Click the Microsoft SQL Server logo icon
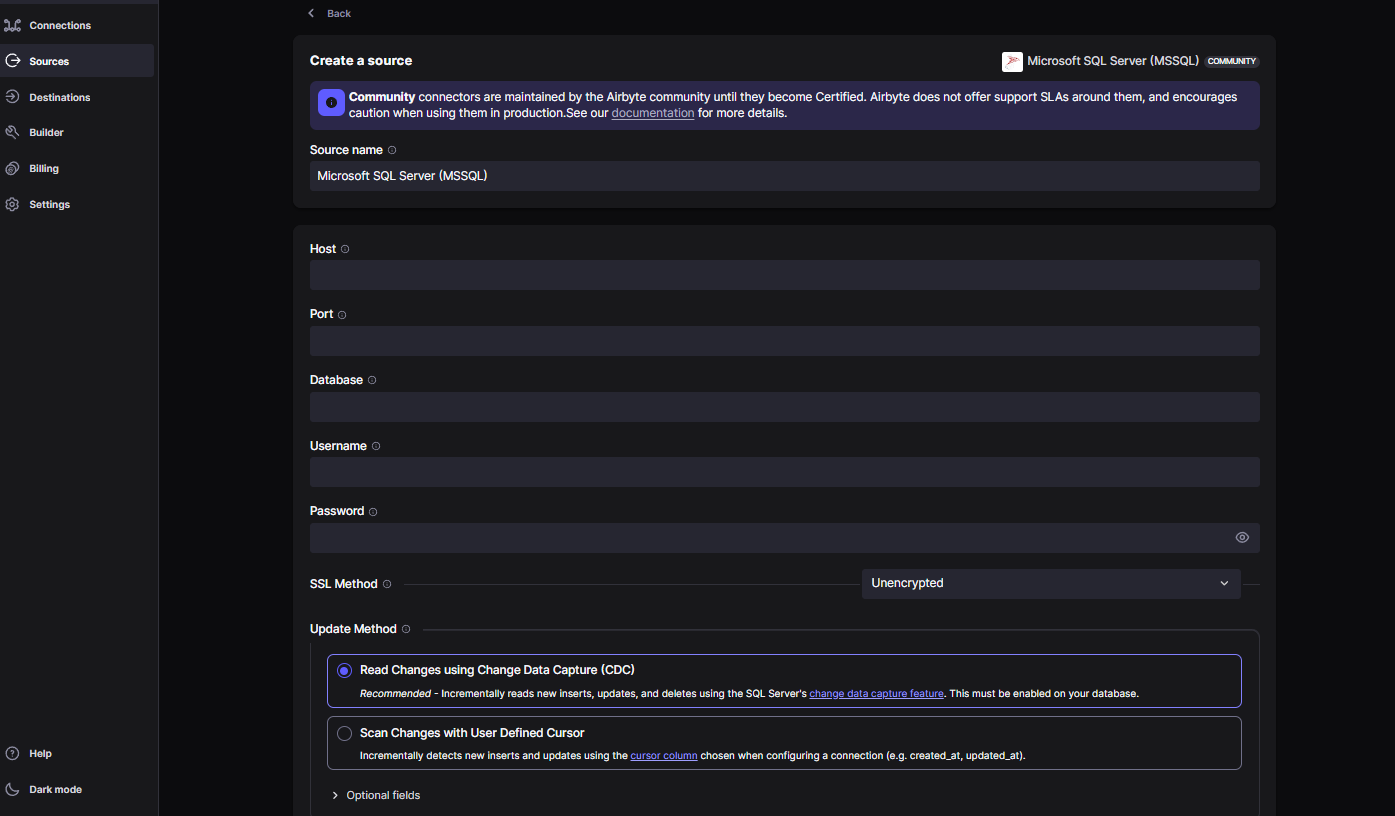This screenshot has height=816, width=1395. [x=1012, y=61]
